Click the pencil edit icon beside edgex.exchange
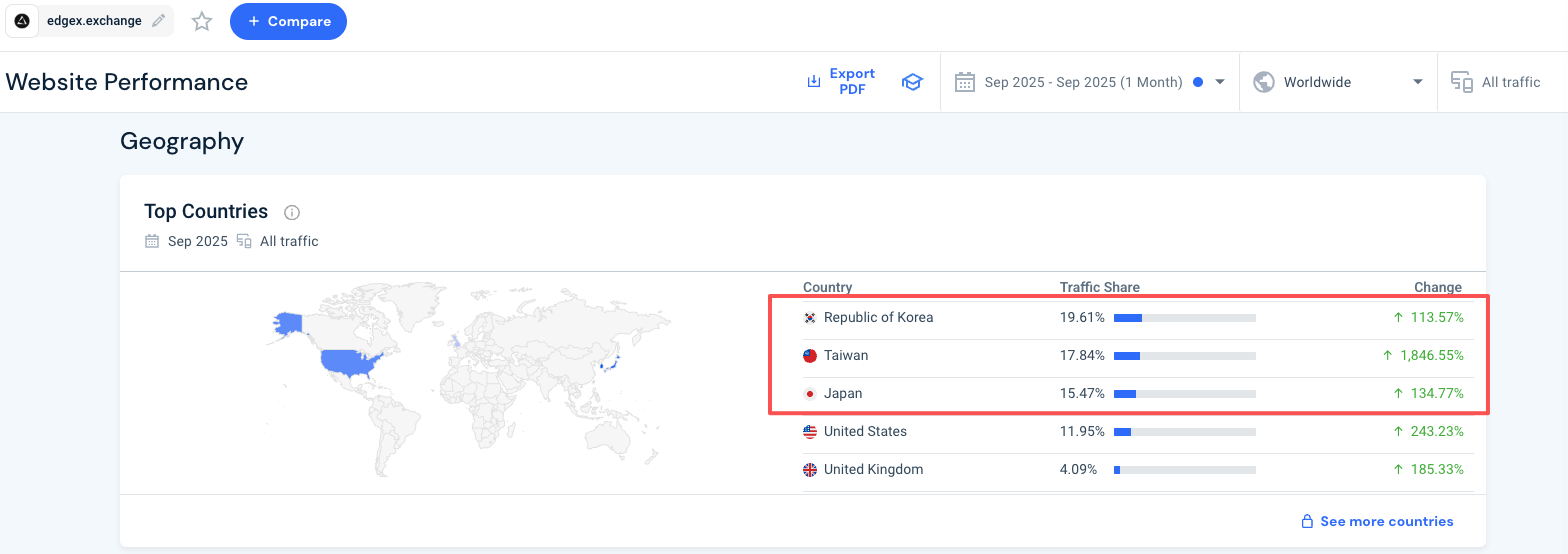This screenshot has width=1568, height=554. pos(159,21)
